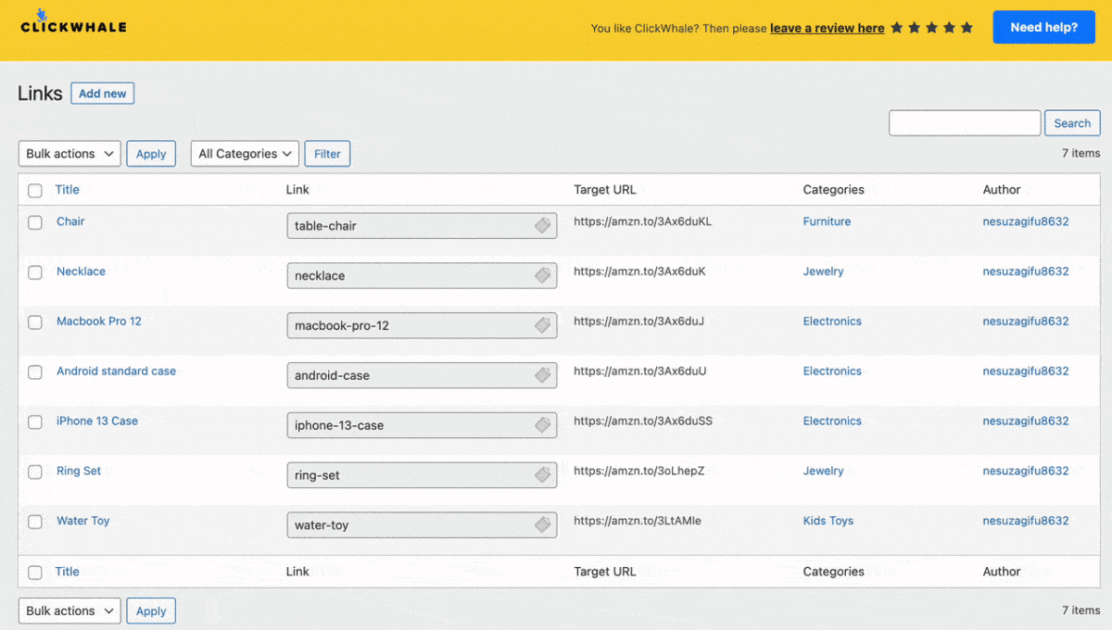Image resolution: width=1112 pixels, height=630 pixels.
Task: Click the Search button
Action: pos(1072,123)
